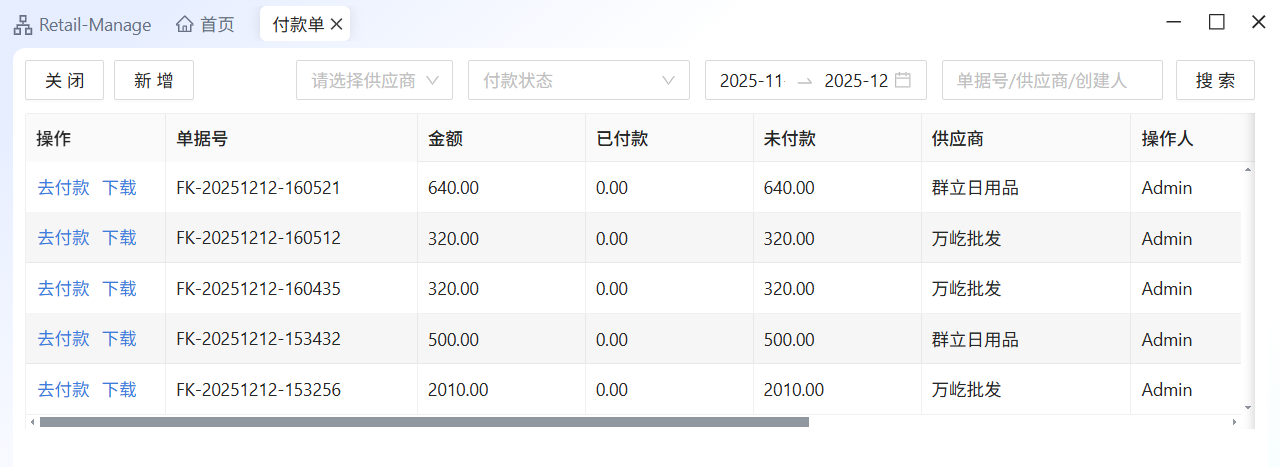Screen dimensions: 1280x467
Task: Switch to the 首页 tab
Action: (x=217, y=25)
